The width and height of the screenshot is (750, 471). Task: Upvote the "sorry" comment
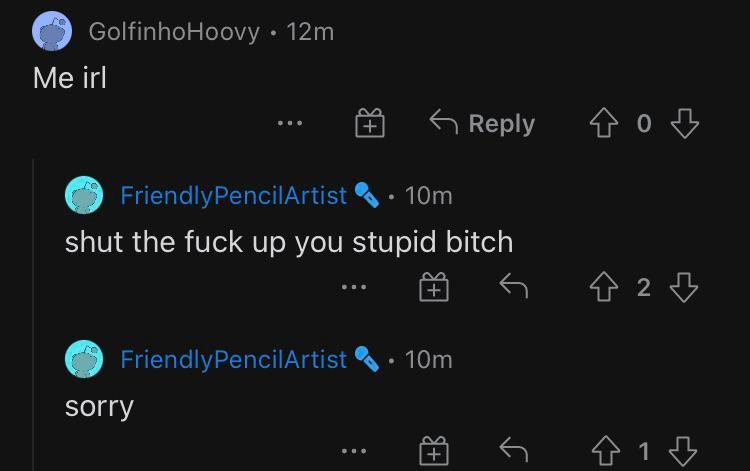[x=606, y=451]
